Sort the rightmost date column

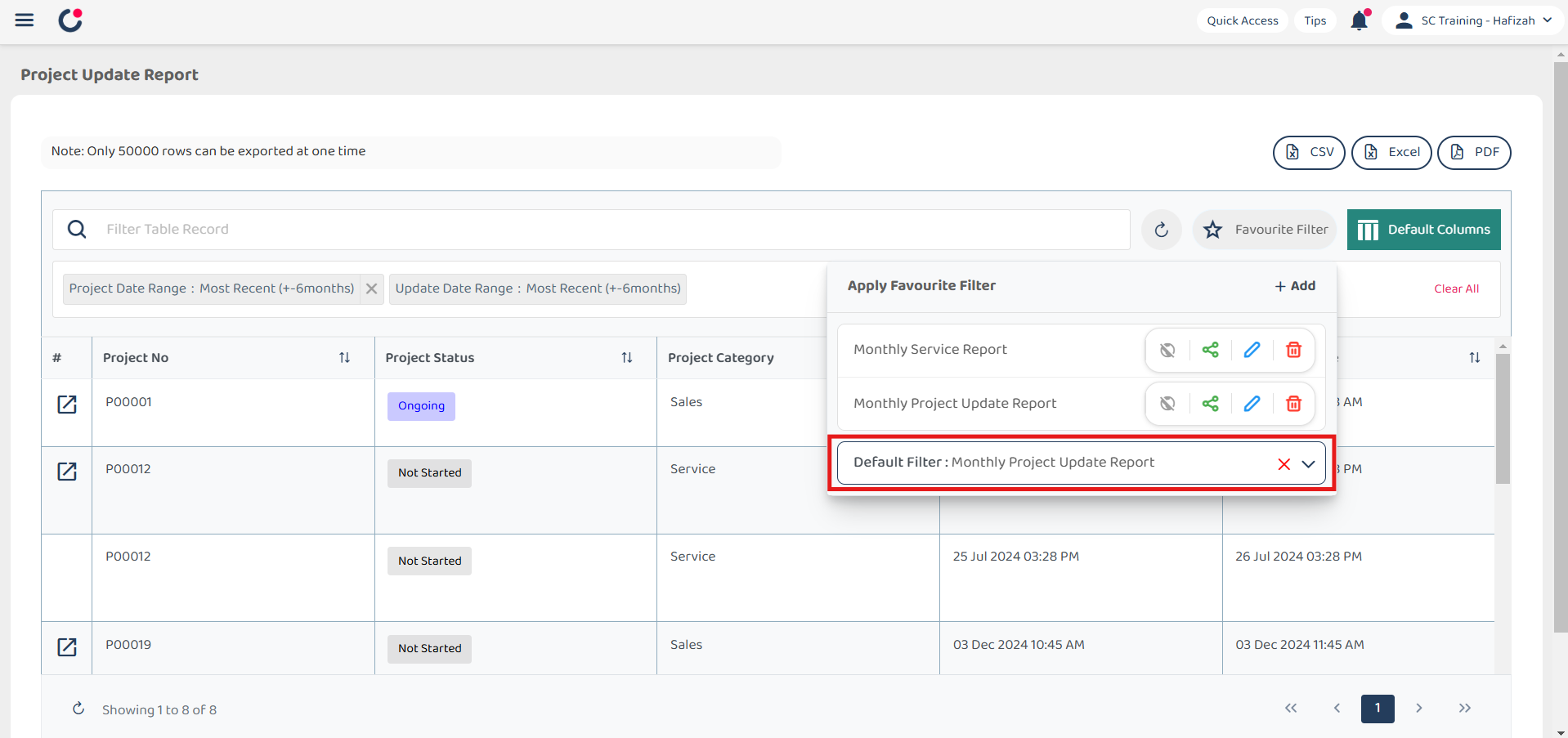pos(1474,358)
